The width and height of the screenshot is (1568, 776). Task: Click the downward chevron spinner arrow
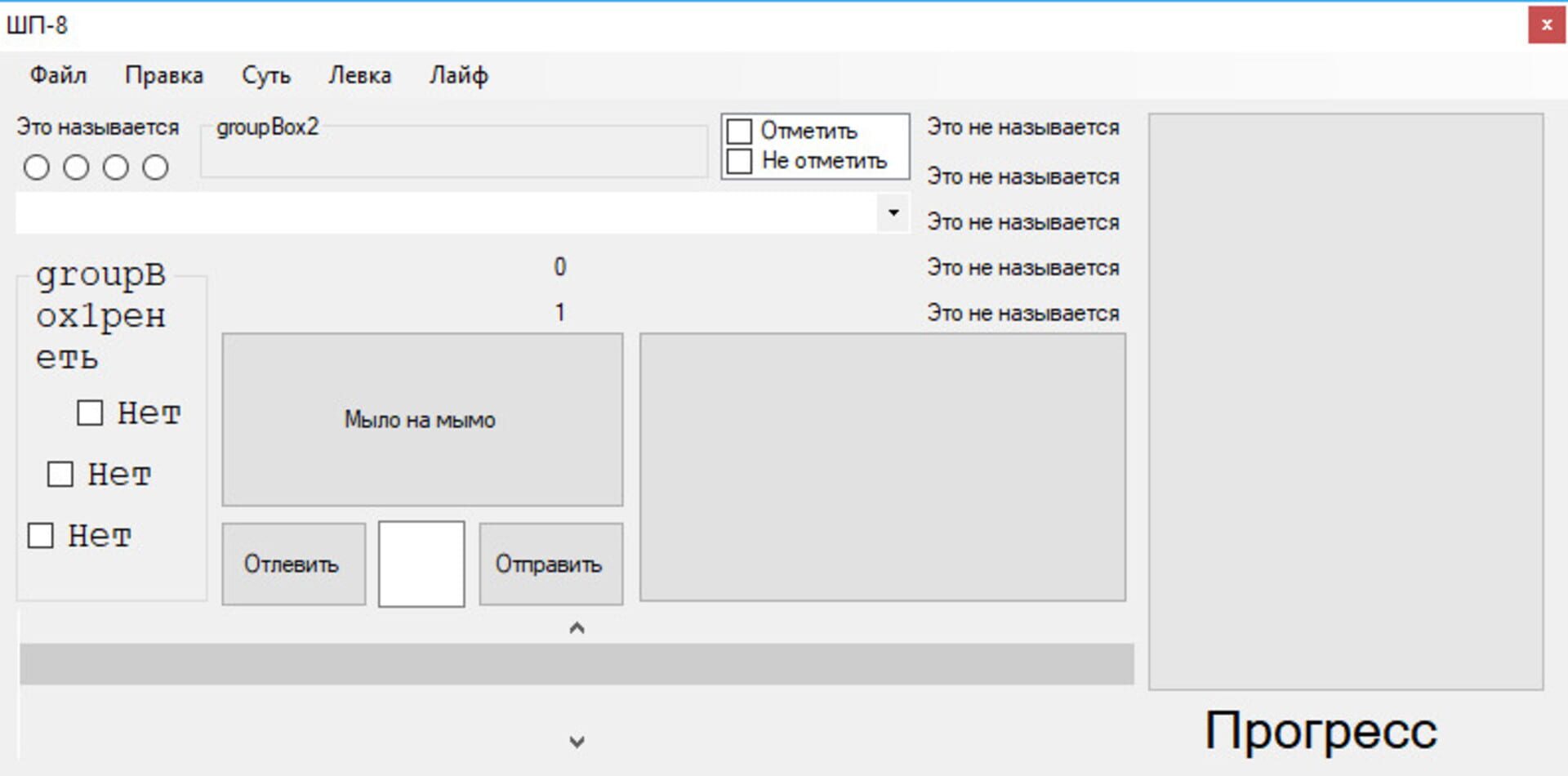tap(577, 742)
